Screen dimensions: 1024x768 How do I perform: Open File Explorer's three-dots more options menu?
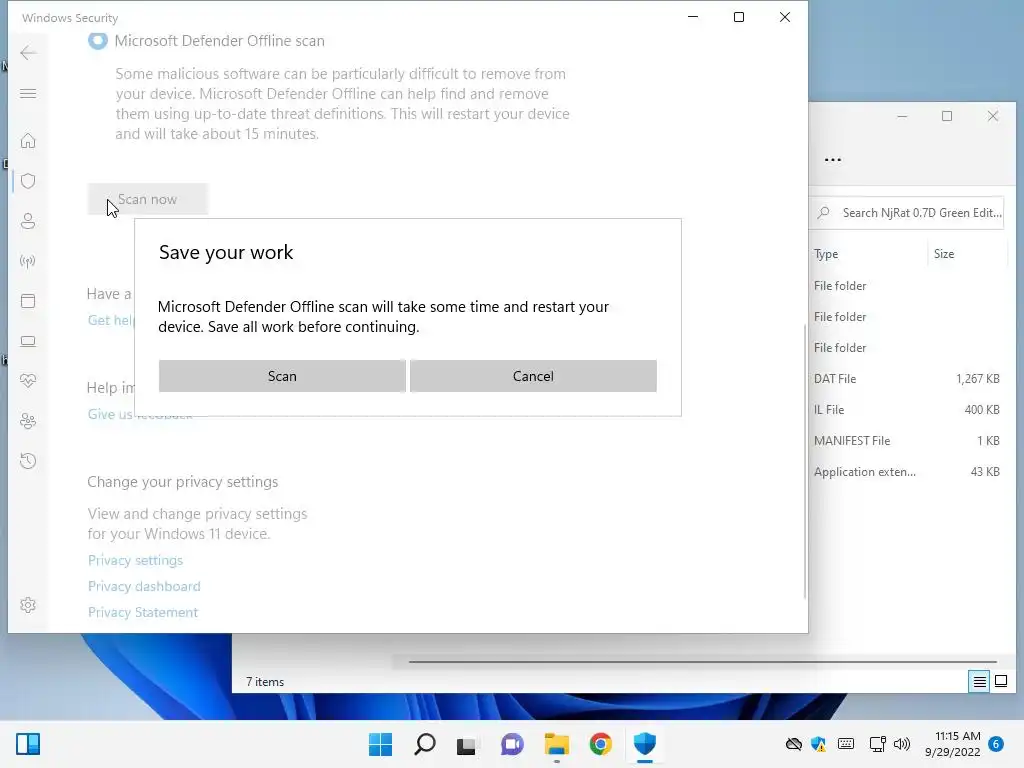coord(833,159)
